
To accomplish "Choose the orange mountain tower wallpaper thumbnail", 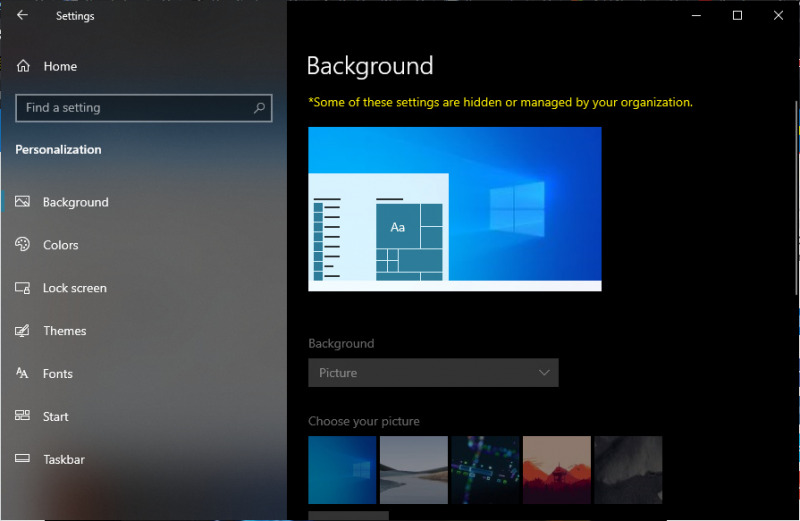I will tap(557, 469).
